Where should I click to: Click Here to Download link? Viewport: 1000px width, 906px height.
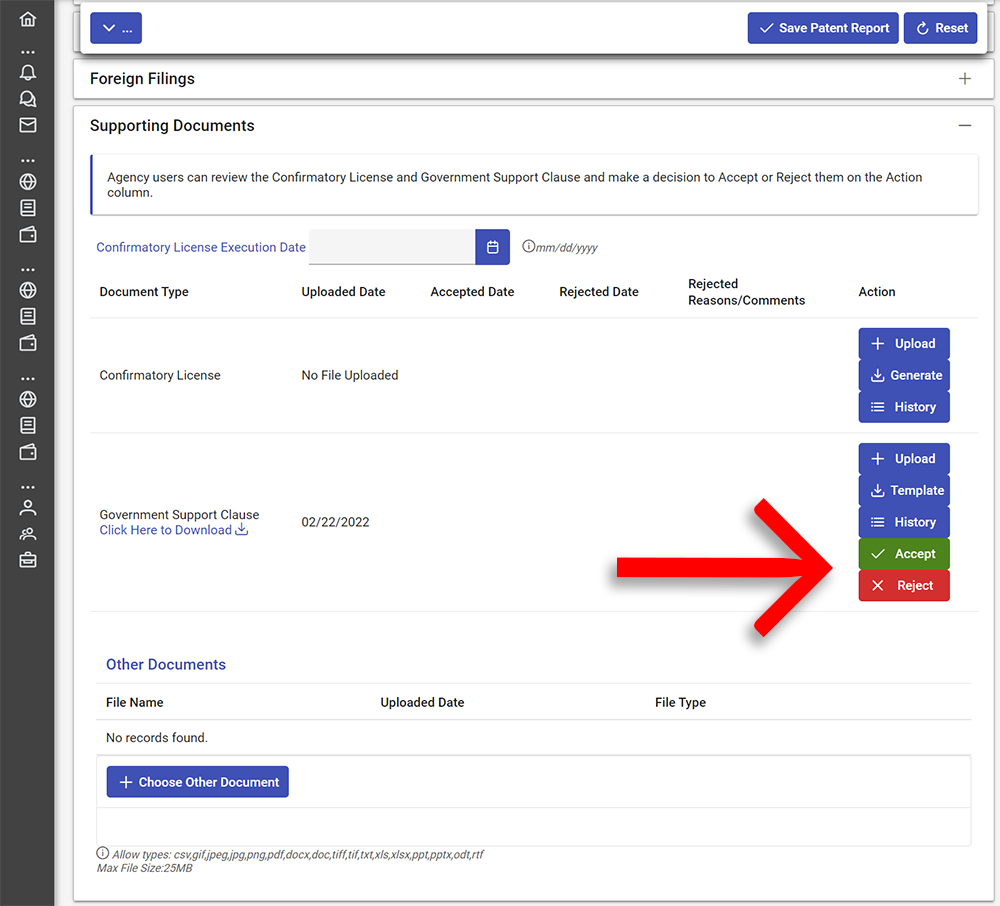coord(173,531)
